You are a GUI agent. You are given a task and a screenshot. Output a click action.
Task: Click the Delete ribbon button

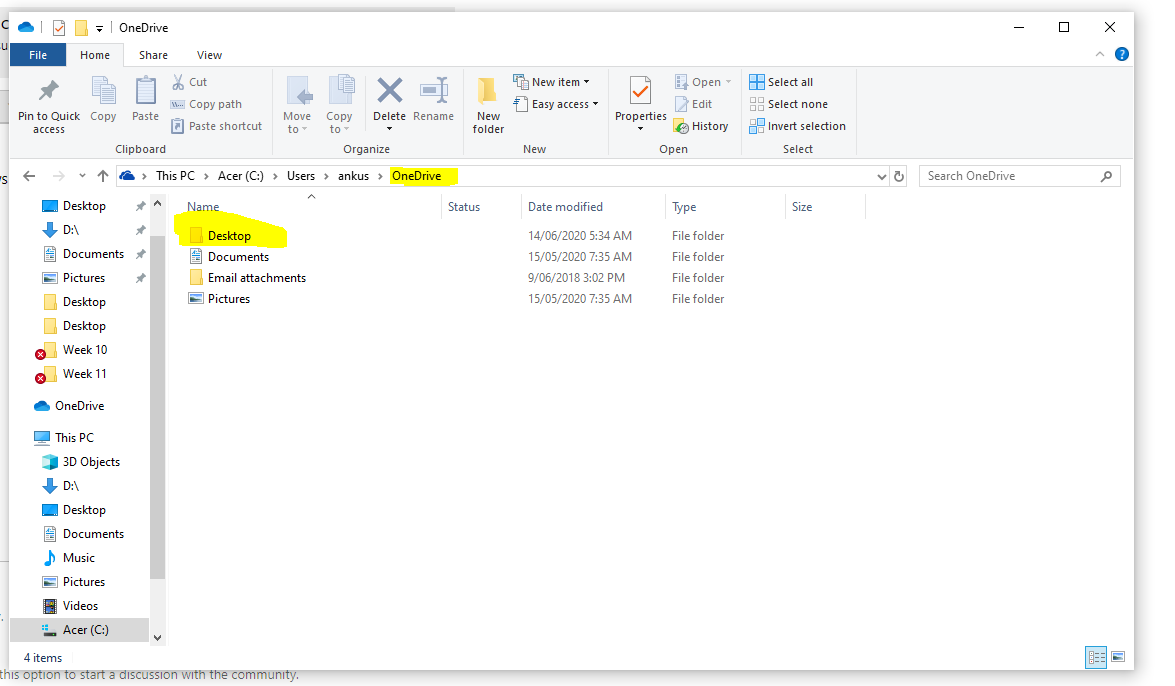click(x=390, y=103)
